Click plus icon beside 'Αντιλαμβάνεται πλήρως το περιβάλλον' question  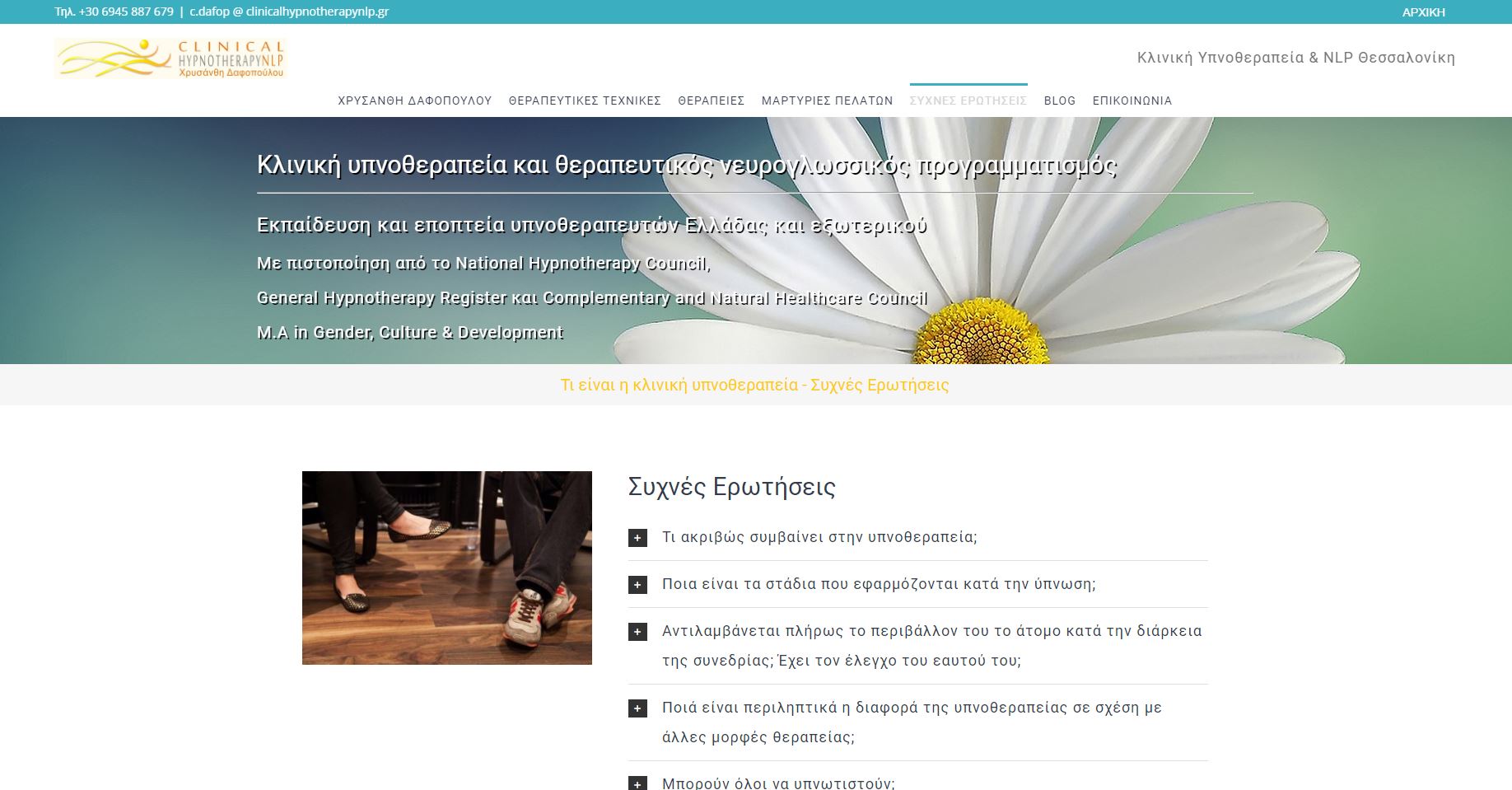637,632
